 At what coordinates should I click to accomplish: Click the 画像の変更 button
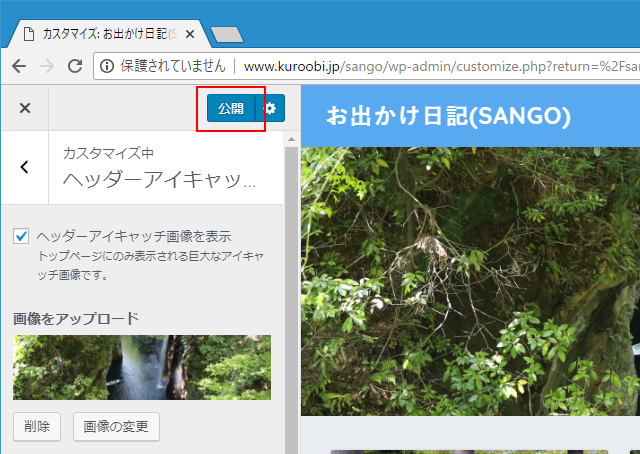[x=116, y=427]
